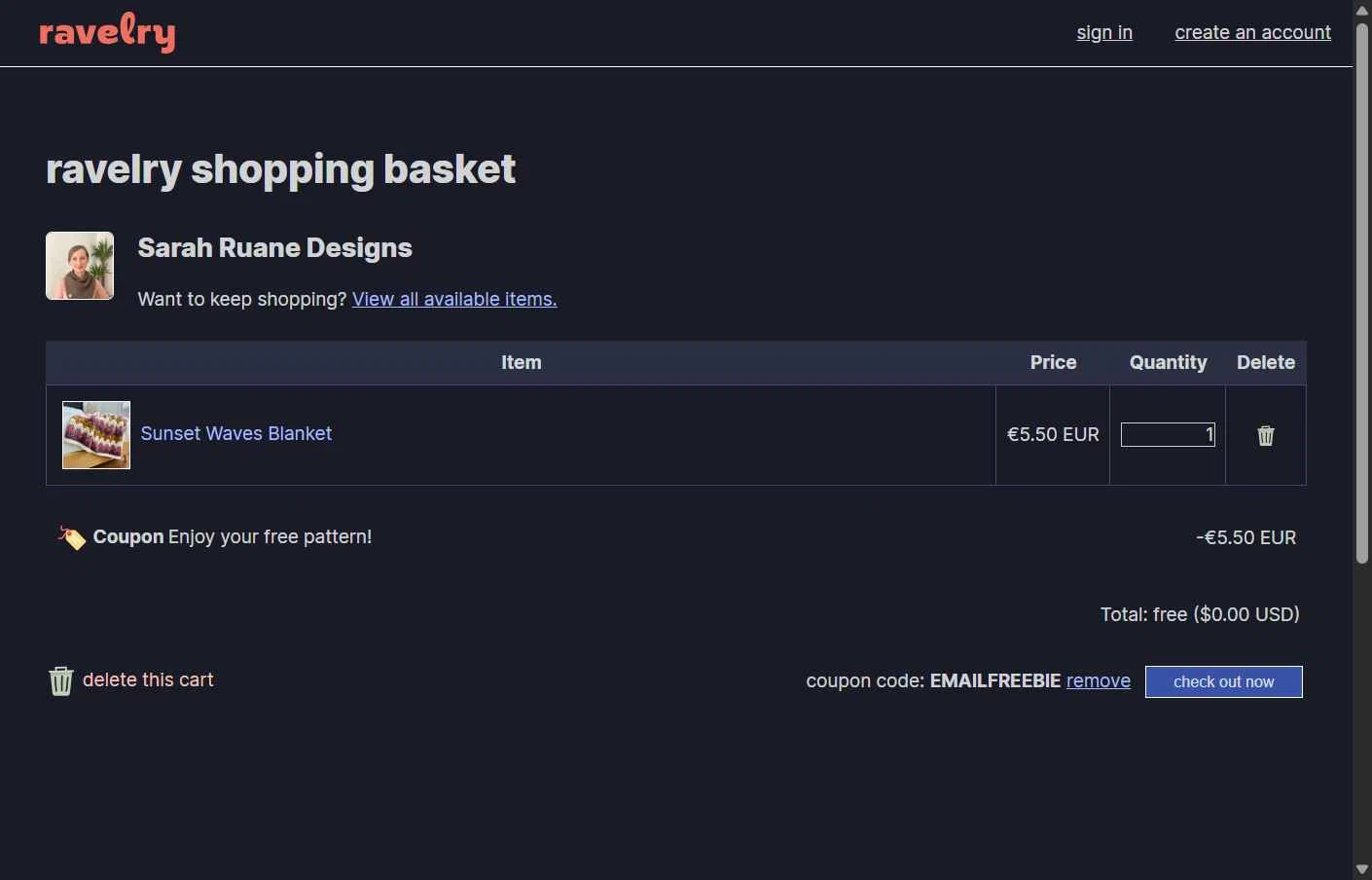Click check out now button
The height and width of the screenshot is (880, 1372).
tap(1224, 681)
